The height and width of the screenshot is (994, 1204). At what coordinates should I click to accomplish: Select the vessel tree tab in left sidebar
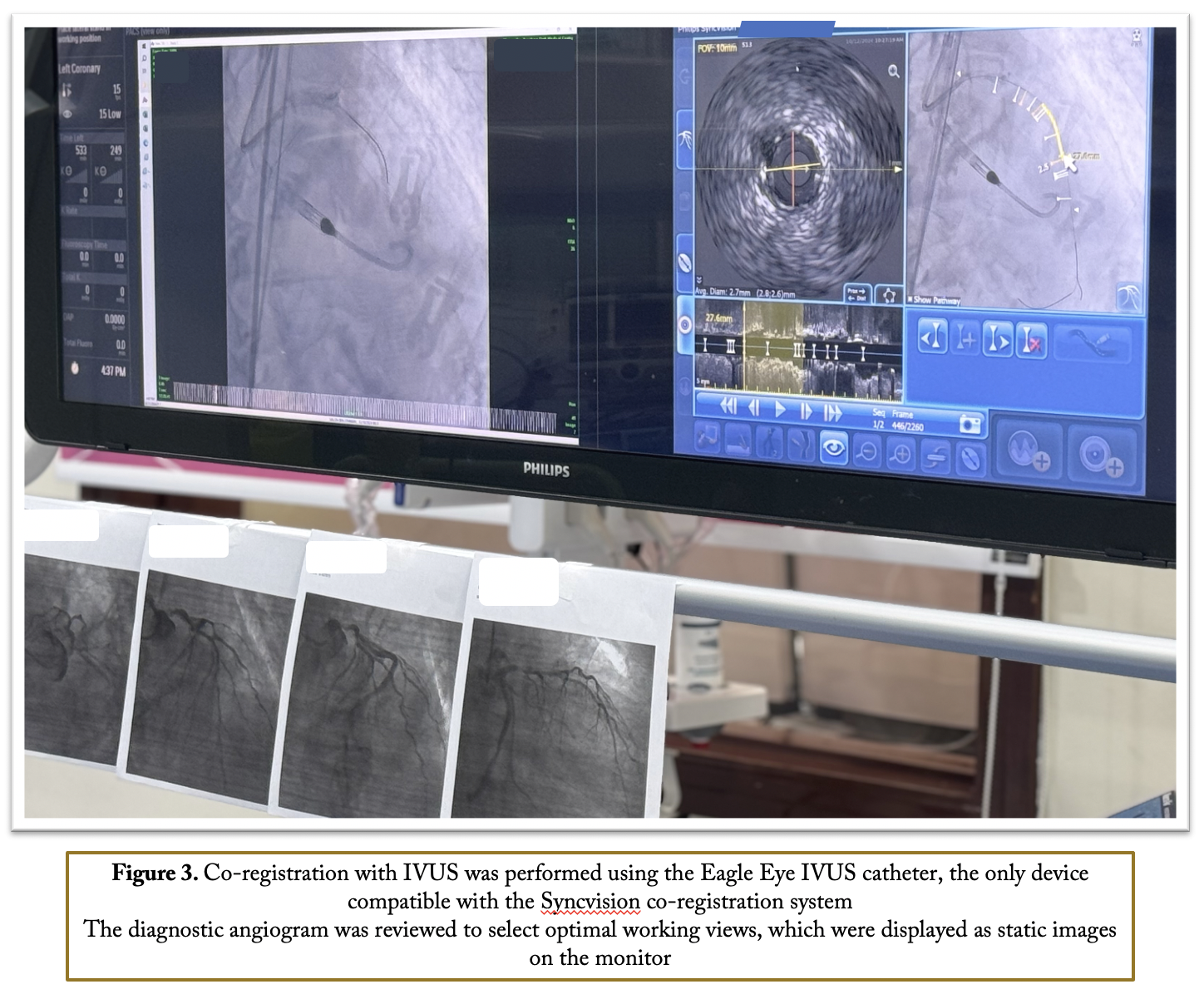[x=686, y=140]
